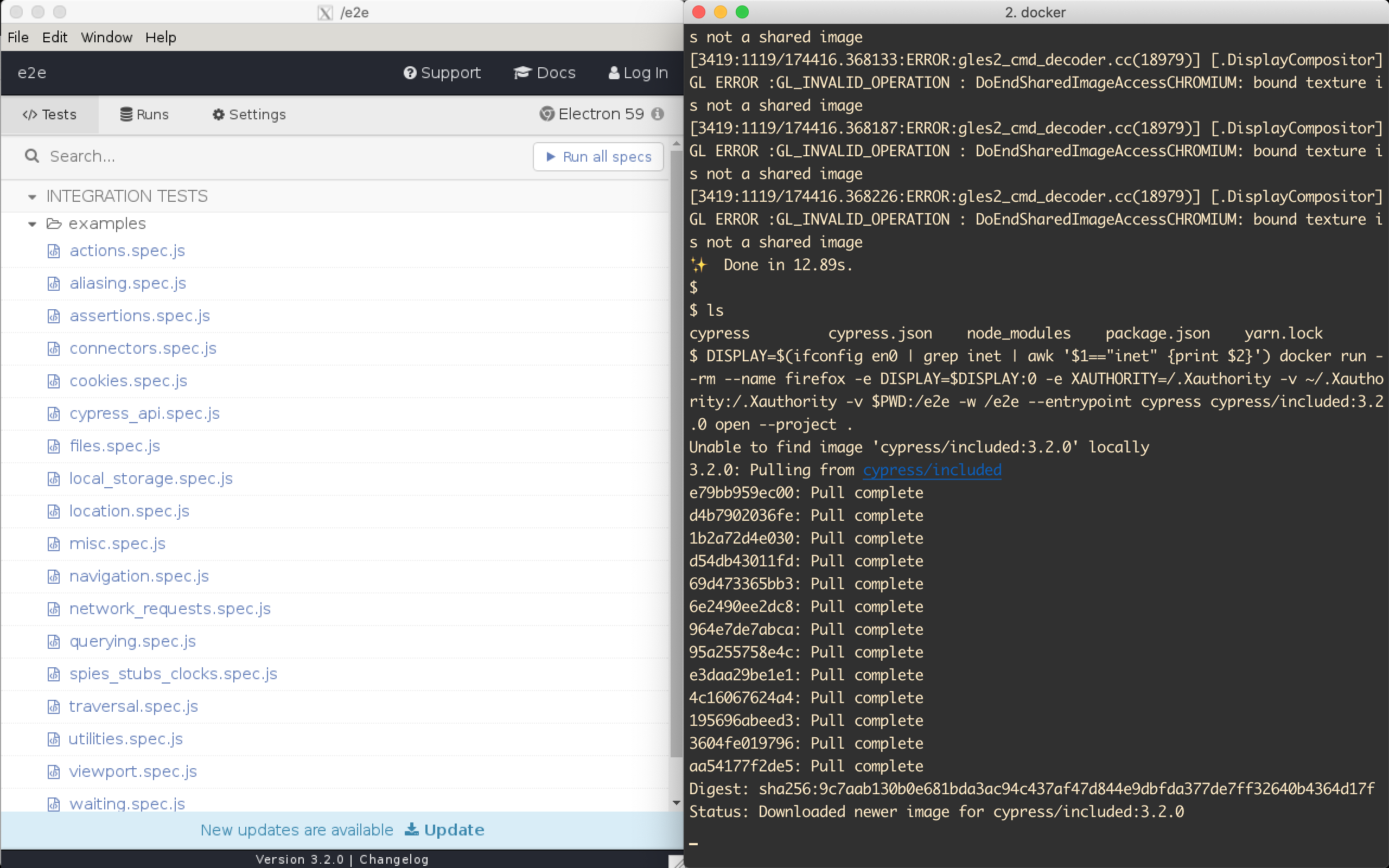
Task: Switch to the Runs tab
Action: point(145,115)
